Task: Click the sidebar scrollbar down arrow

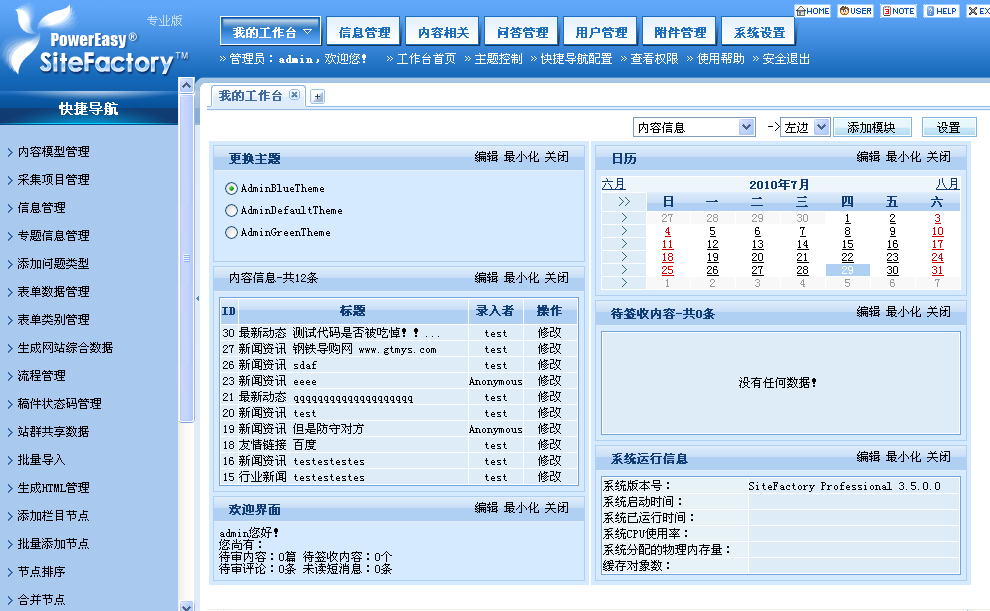Action: [x=186, y=604]
